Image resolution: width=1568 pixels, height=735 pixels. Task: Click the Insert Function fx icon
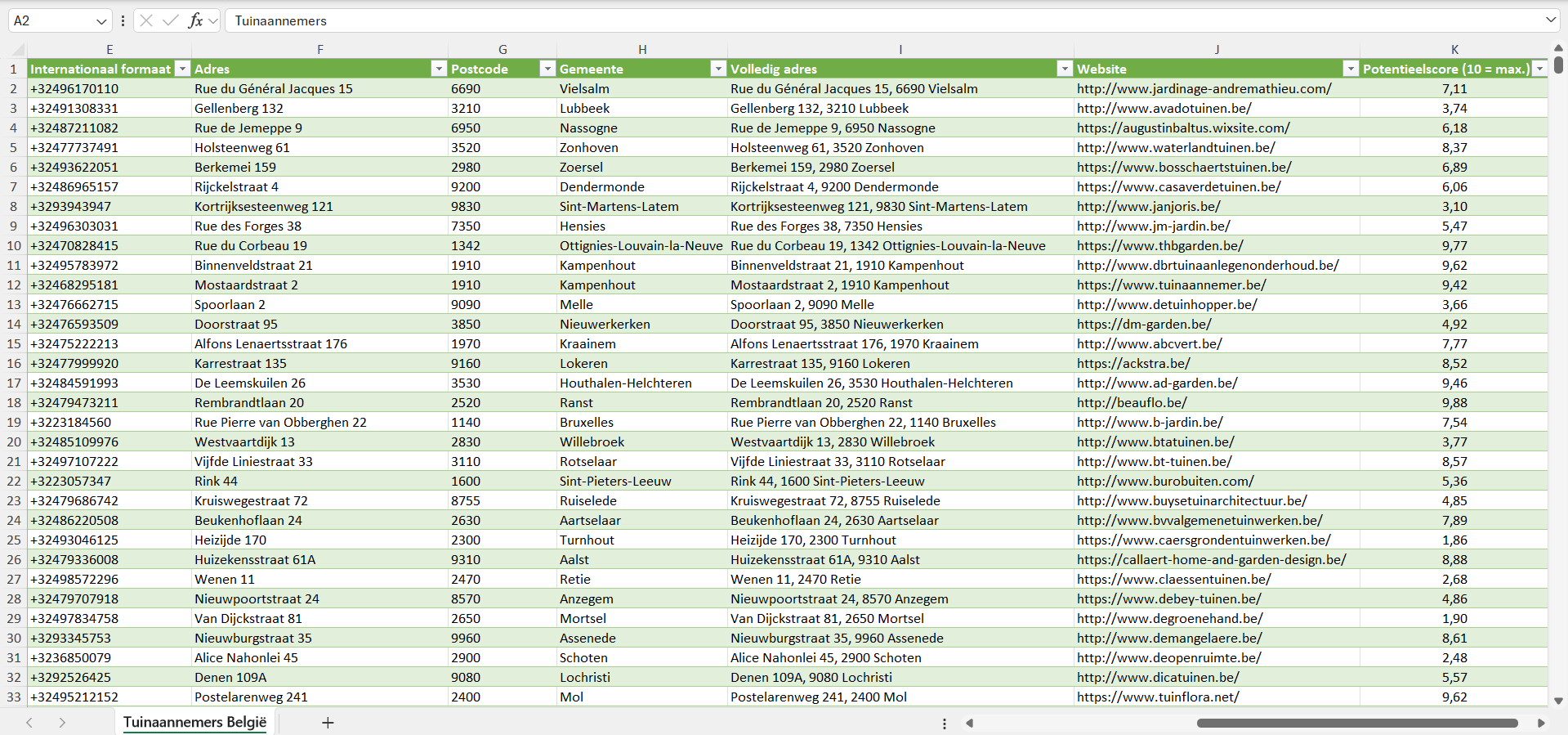(x=195, y=20)
